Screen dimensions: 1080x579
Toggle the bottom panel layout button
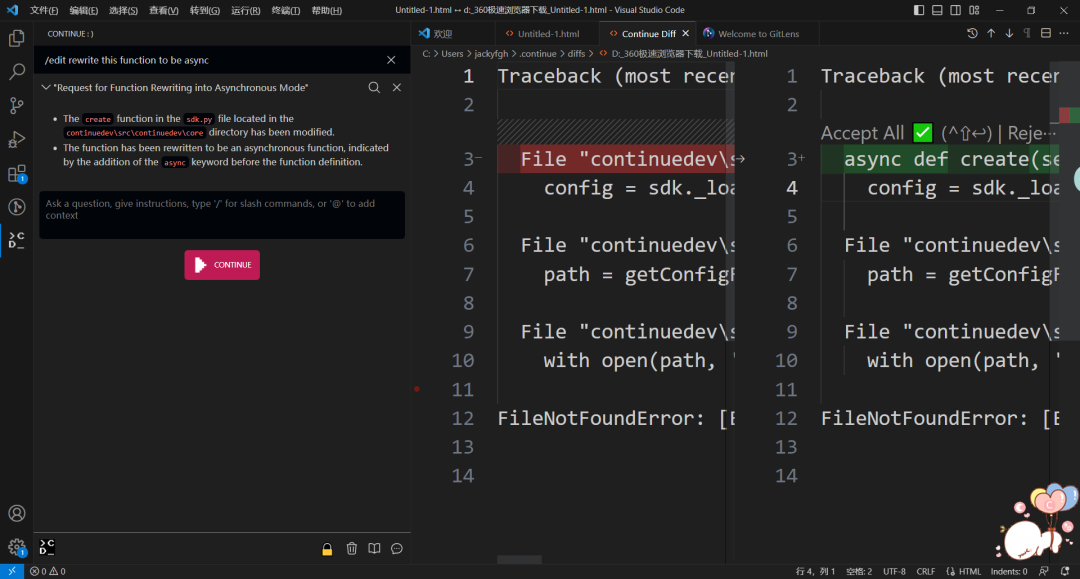pyautogui.click(x=937, y=10)
